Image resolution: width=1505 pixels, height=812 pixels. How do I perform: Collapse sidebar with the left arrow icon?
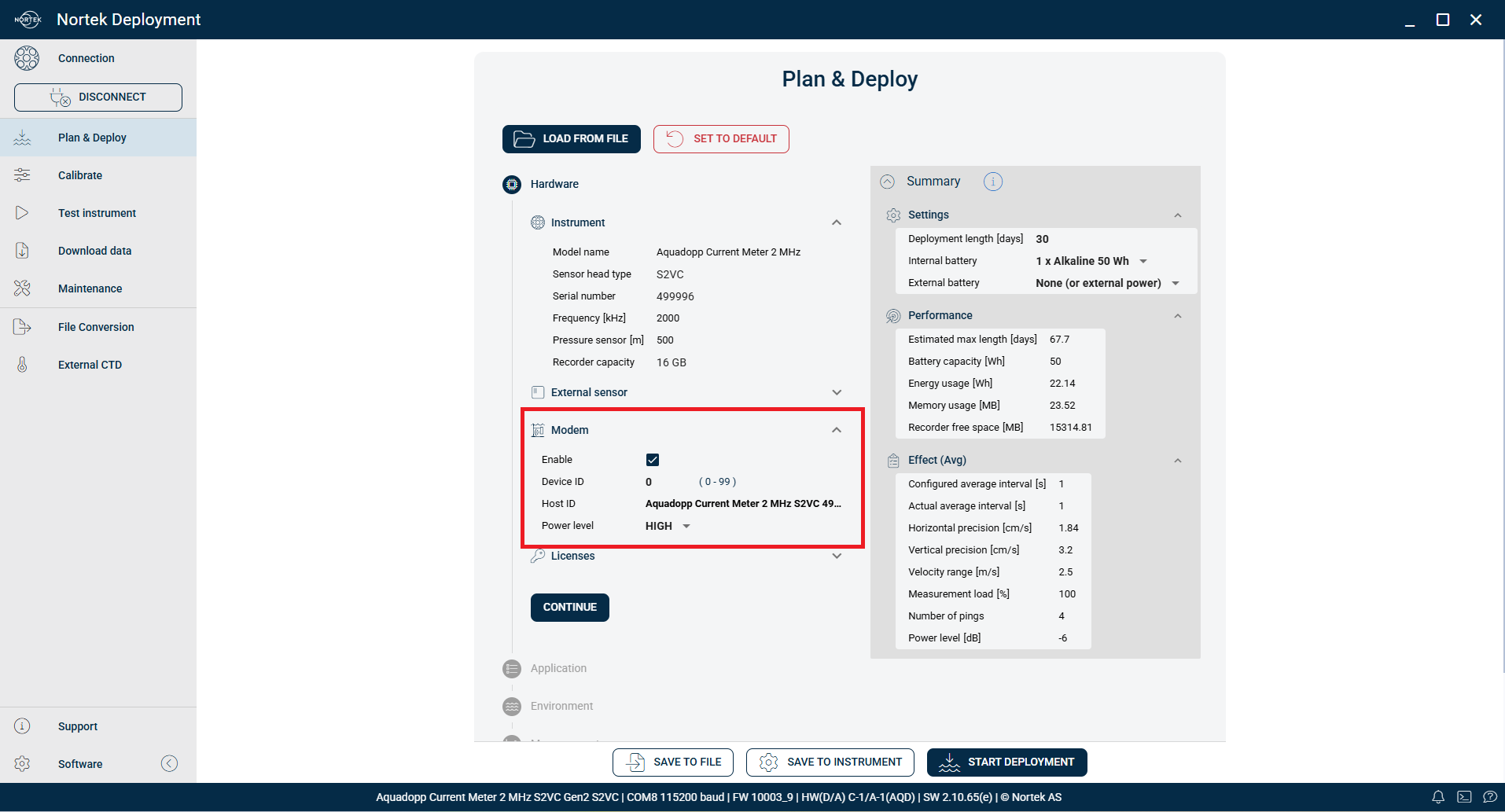(169, 763)
